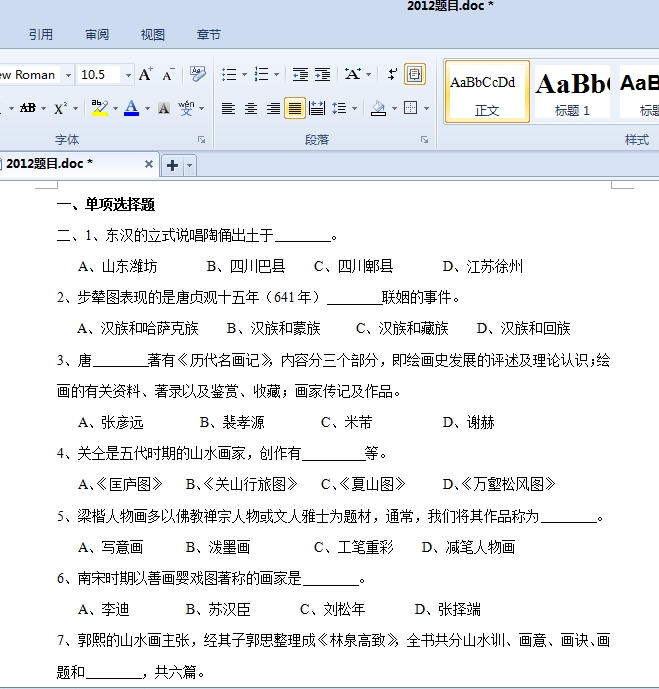Image resolution: width=659 pixels, height=689 pixels.
Task: Open the 审阅 ribbon tab
Action: [97, 35]
